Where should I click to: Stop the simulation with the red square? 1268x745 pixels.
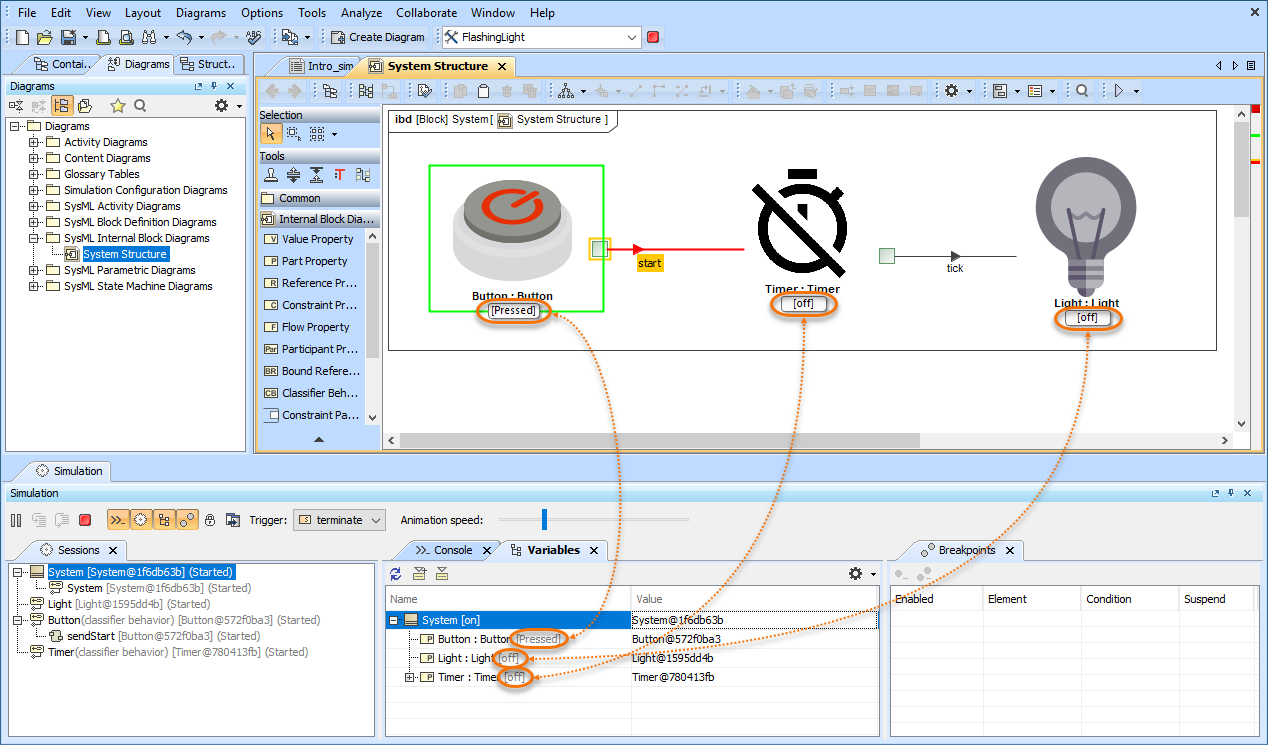point(85,520)
